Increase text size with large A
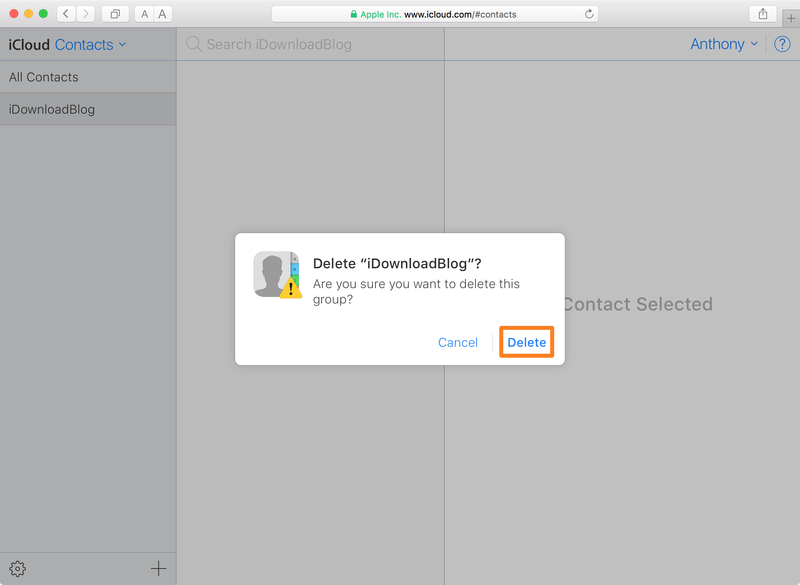The height and width of the screenshot is (585, 800). [x=162, y=14]
